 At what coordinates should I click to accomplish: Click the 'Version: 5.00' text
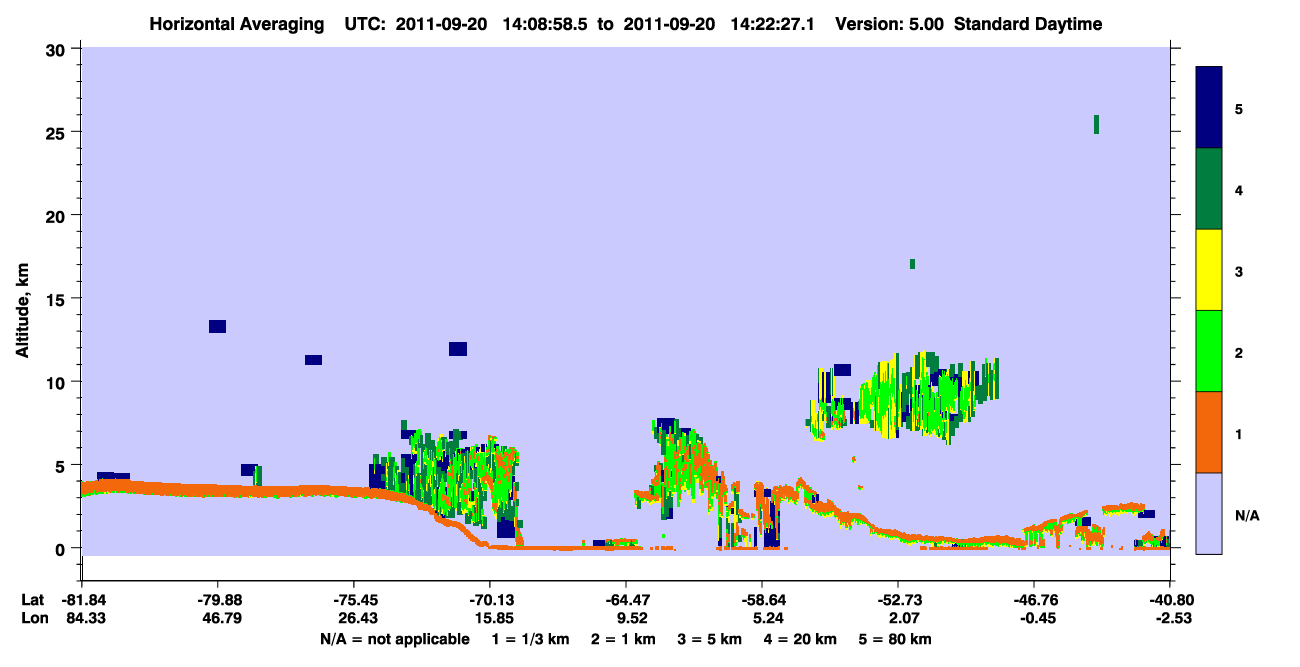(x=890, y=24)
